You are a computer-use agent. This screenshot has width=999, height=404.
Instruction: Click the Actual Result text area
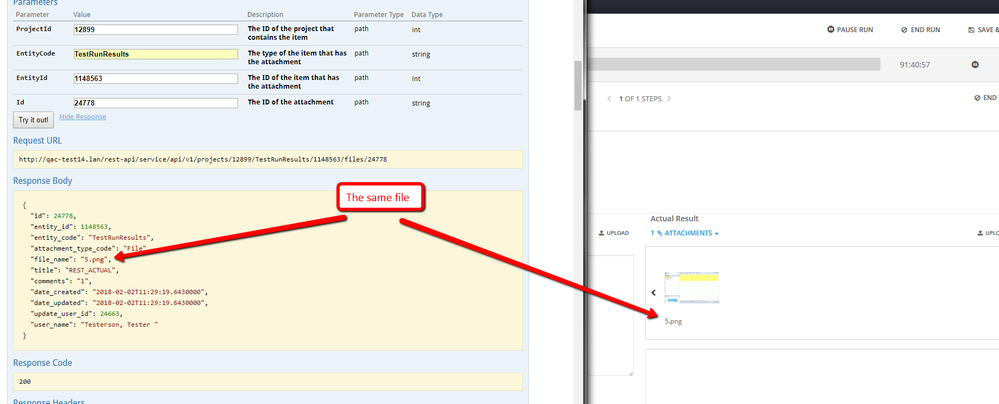(x=822, y=376)
